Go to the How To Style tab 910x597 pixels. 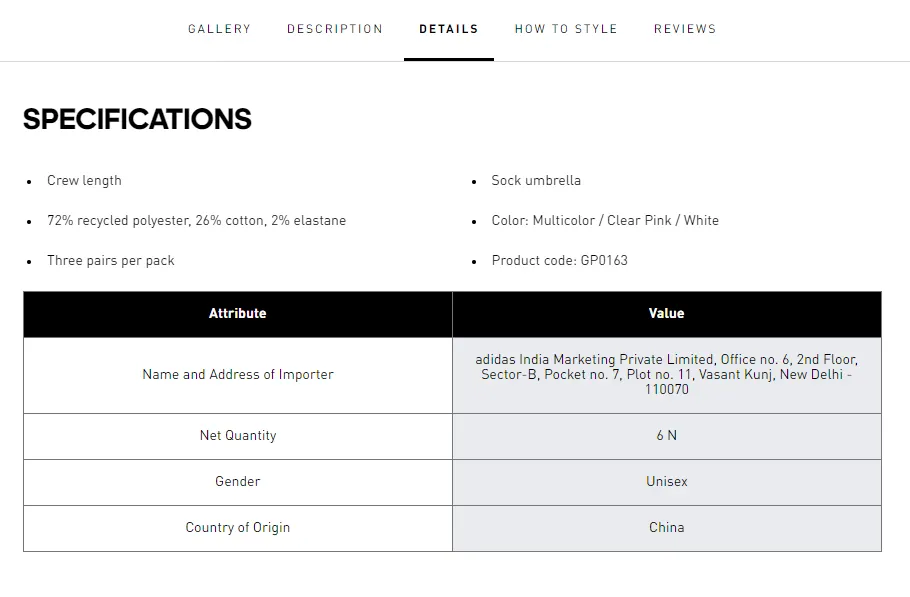pos(566,29)
